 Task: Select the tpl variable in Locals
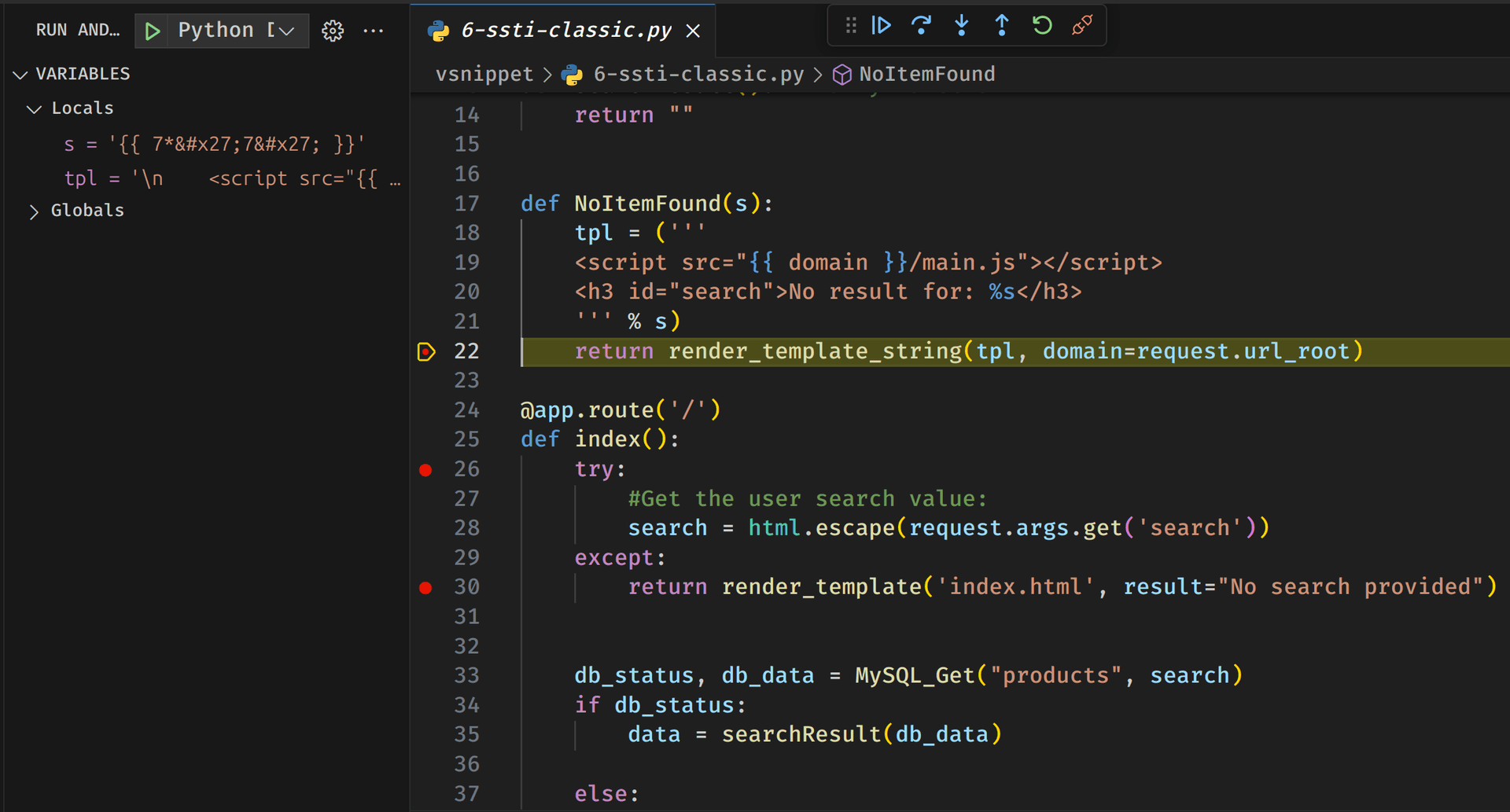coord(81,178)
